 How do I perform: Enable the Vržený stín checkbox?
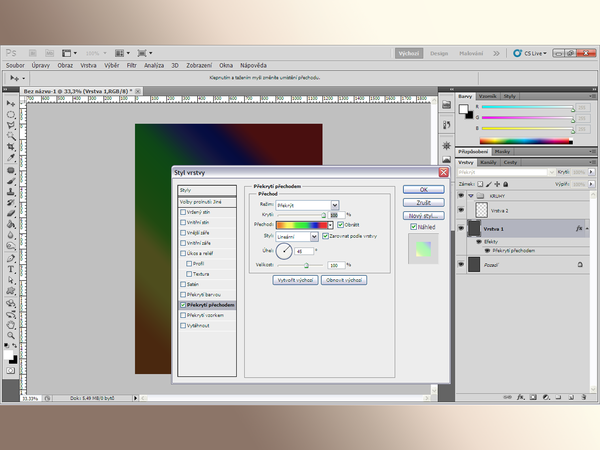(x=182, y=212)
